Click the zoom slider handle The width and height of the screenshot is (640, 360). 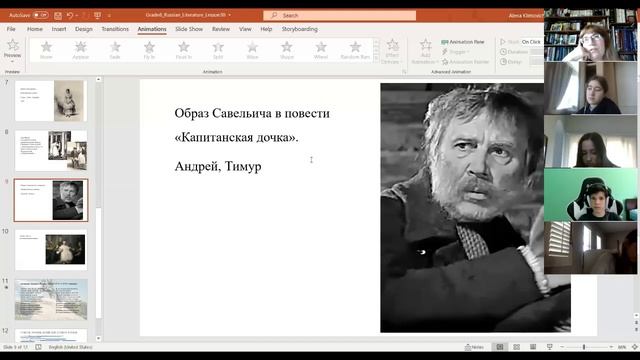coord(584,347)
